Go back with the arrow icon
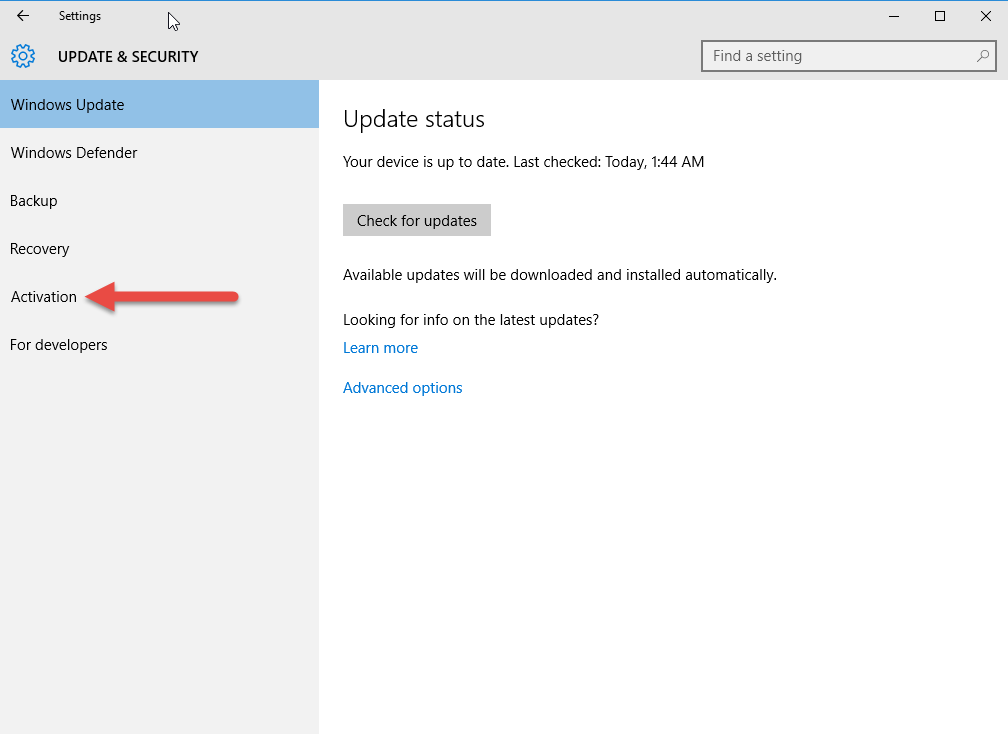 [x=22, y=16]
